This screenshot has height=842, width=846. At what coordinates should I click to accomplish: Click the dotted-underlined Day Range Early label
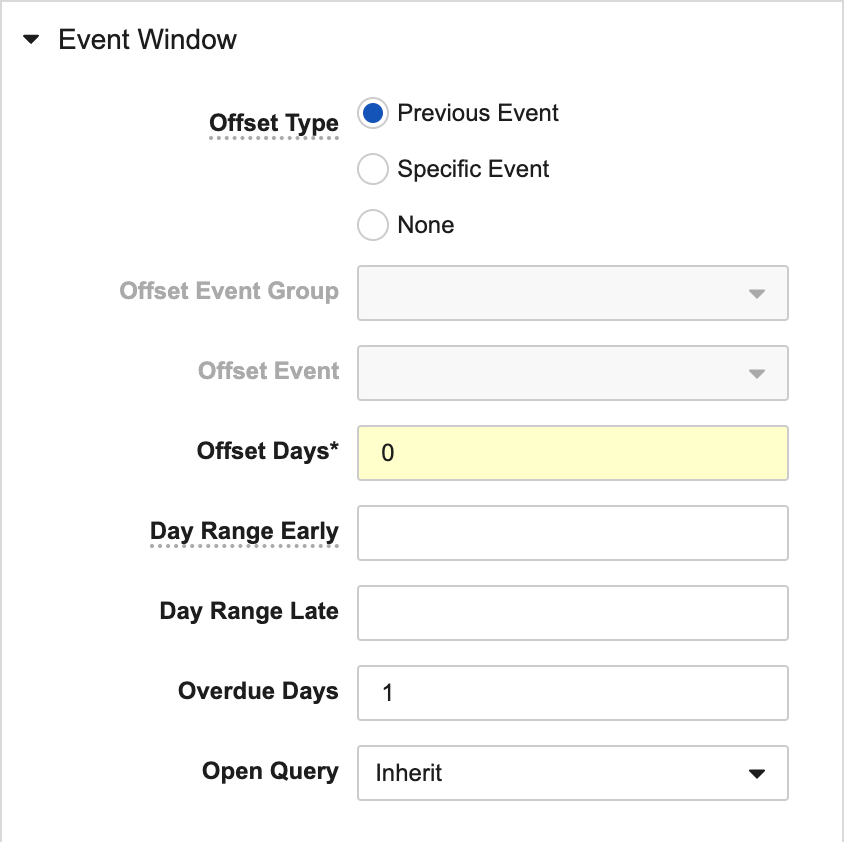(244, 531)
